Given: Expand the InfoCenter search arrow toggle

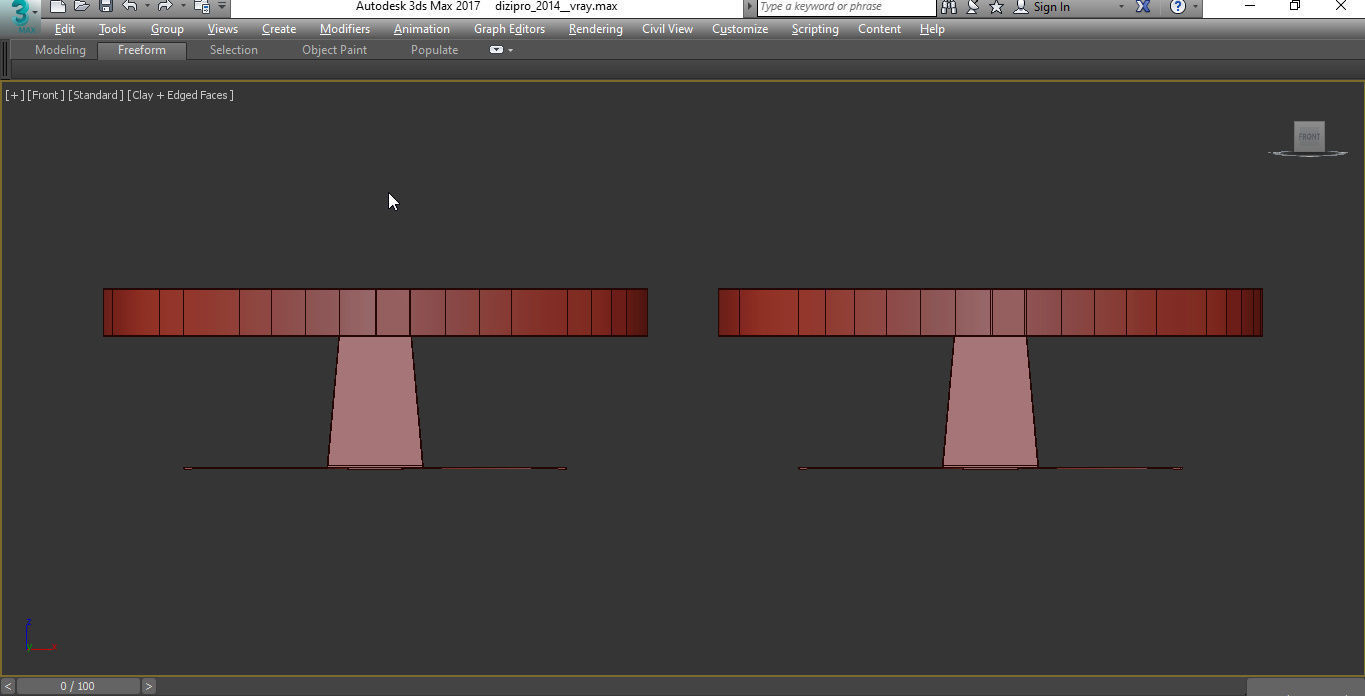Looking at the screenshot, I should pos(750,7).
